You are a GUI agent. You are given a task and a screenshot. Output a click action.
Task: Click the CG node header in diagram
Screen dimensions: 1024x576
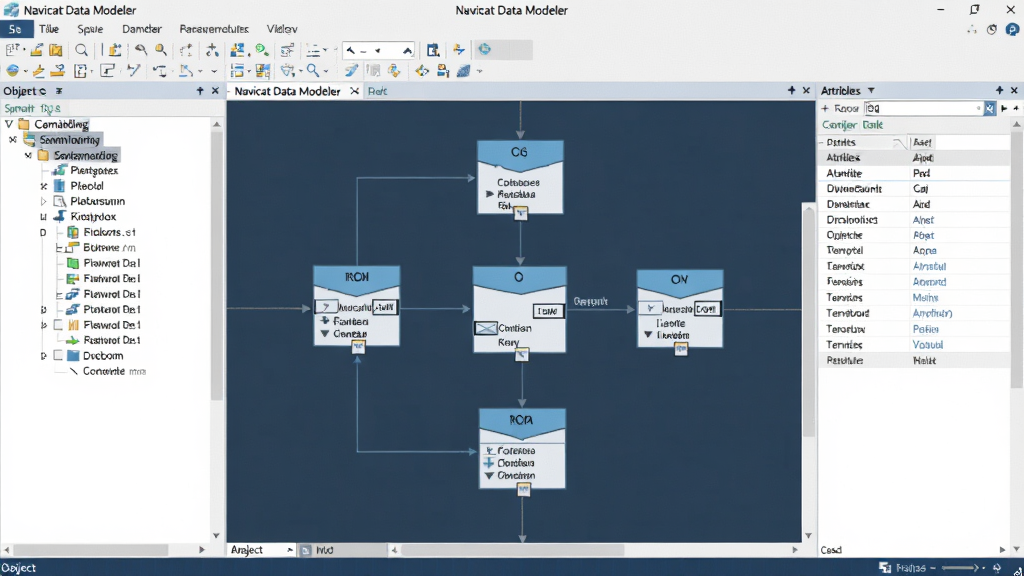[520, 152]
